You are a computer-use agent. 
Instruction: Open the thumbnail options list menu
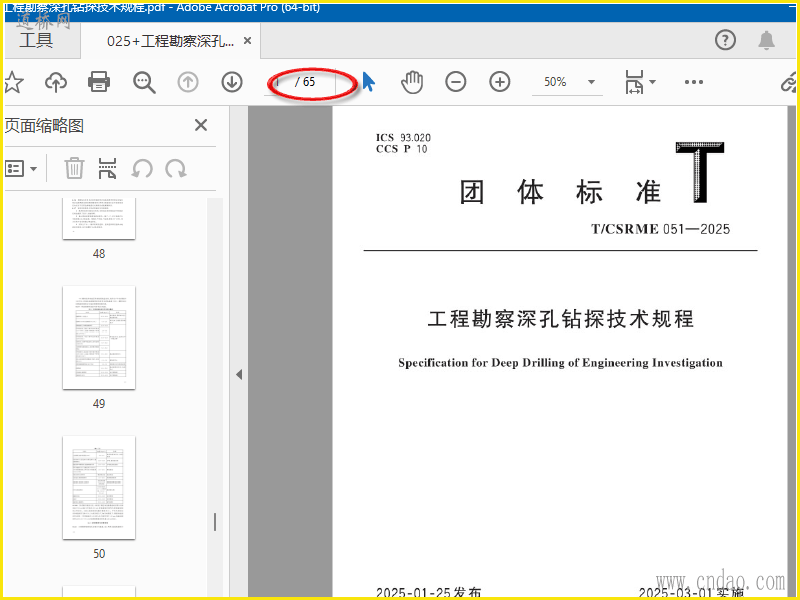(21, 168)
